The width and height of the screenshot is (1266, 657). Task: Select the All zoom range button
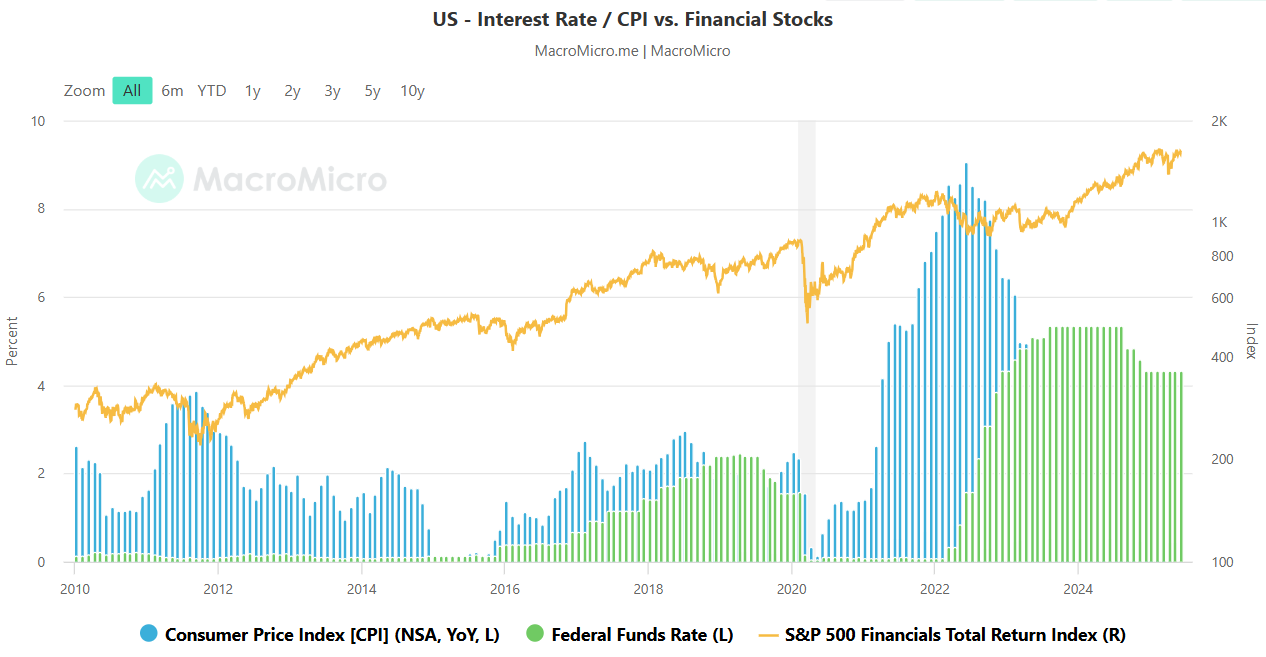pyautogui.click(x=132, y=91)
